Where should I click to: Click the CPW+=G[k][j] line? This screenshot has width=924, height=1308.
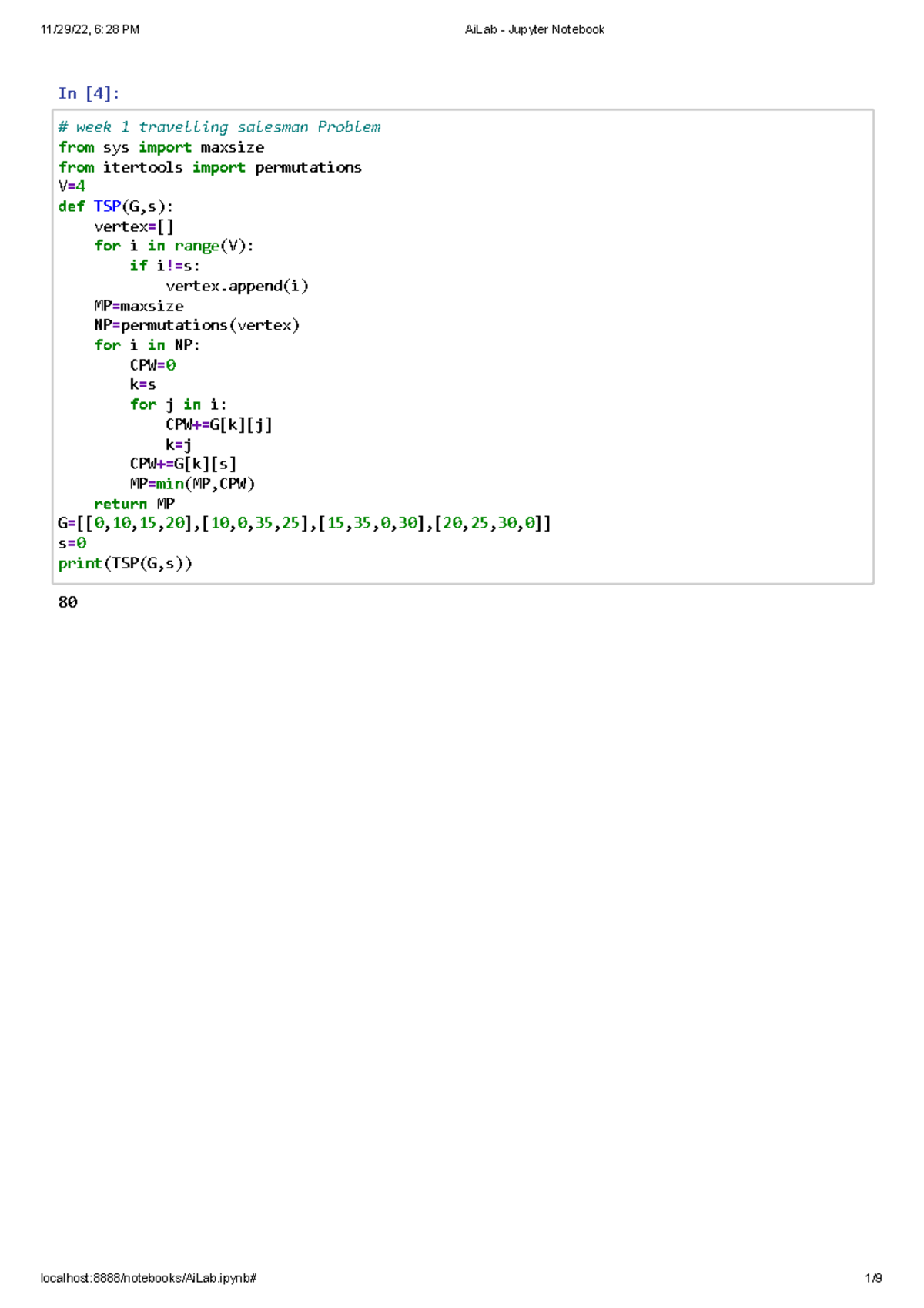(219, 424)
